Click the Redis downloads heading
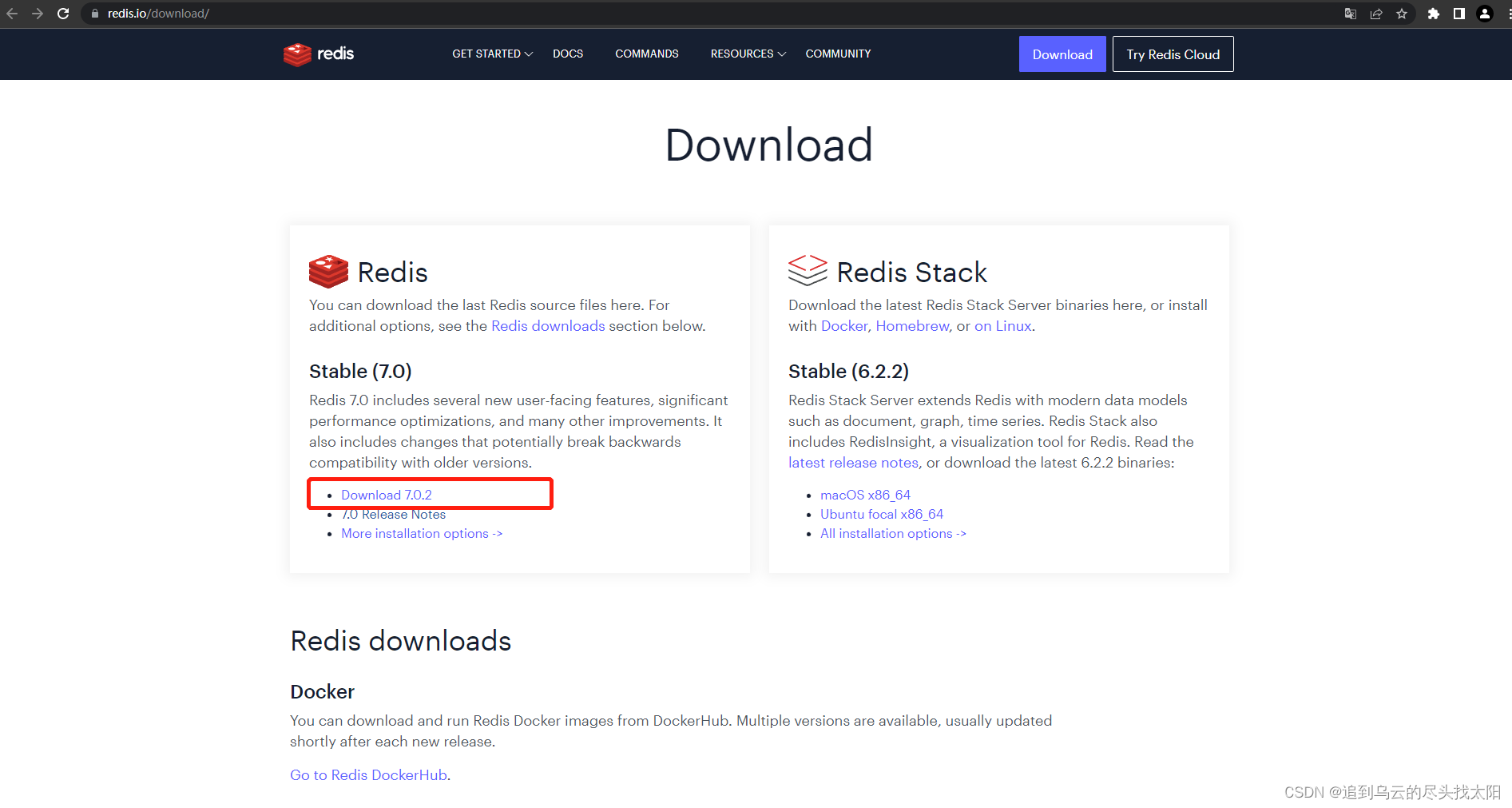The width and height of the screenshot is (1512, 808). [x=400, y=641]
